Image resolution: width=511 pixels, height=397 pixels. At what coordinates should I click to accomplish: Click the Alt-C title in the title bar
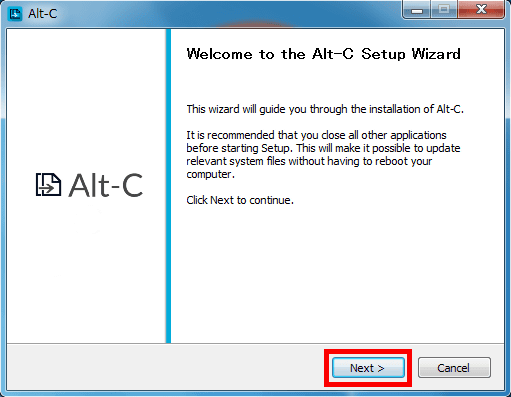click(43, 14)
